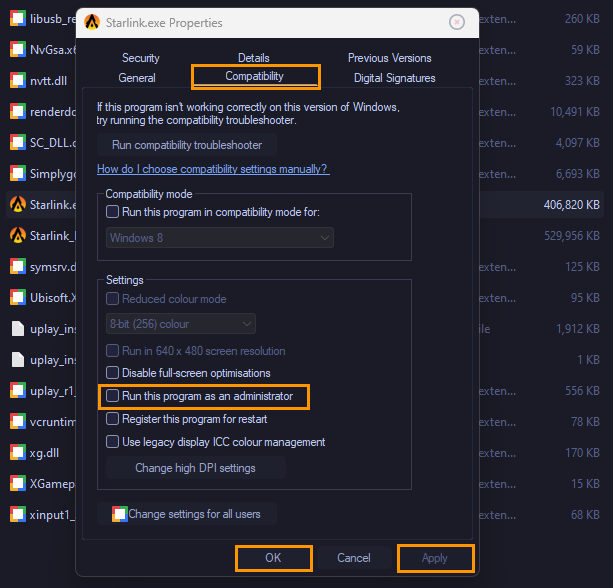Click the 323 KB size value
The image size is (613, 588).
[582, 81]
